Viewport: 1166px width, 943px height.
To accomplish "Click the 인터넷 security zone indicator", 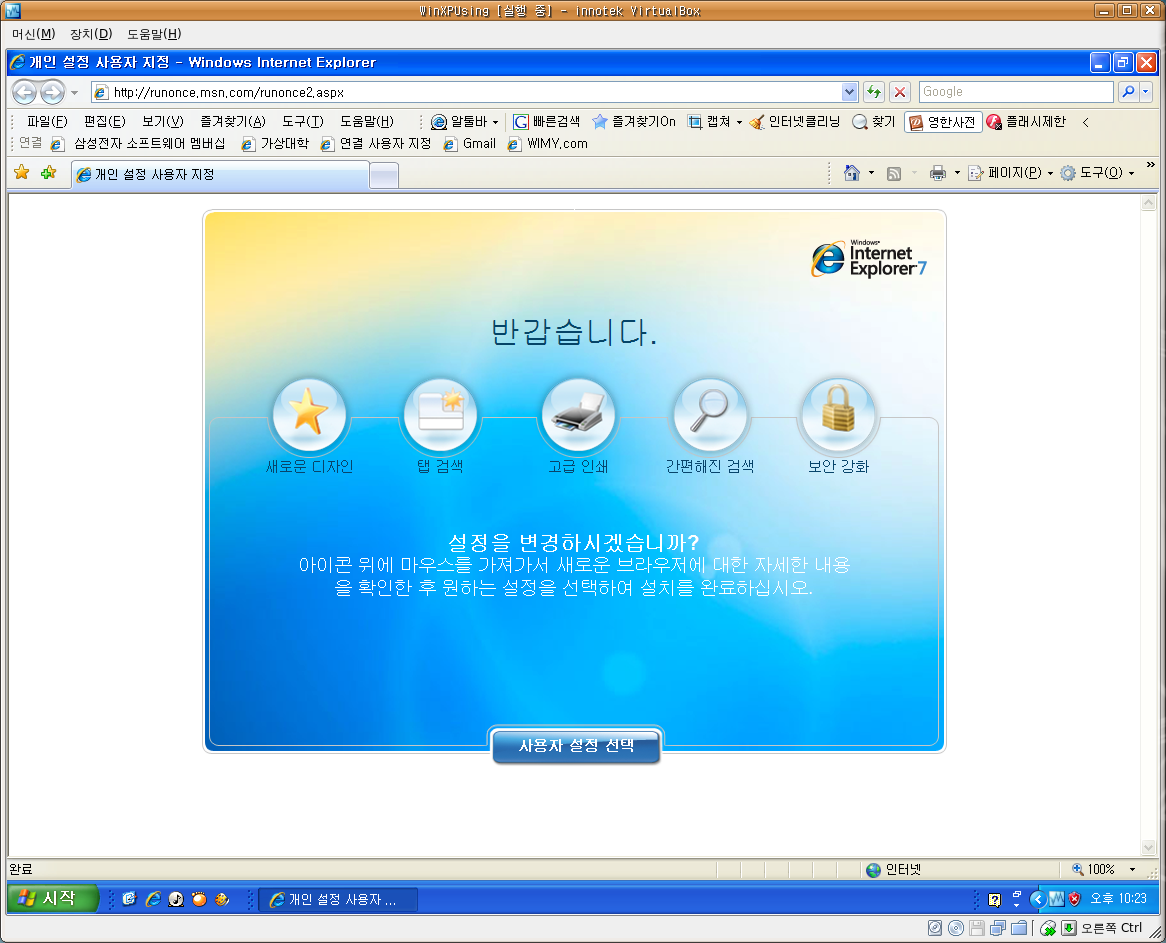I will [x=894, y=869].
